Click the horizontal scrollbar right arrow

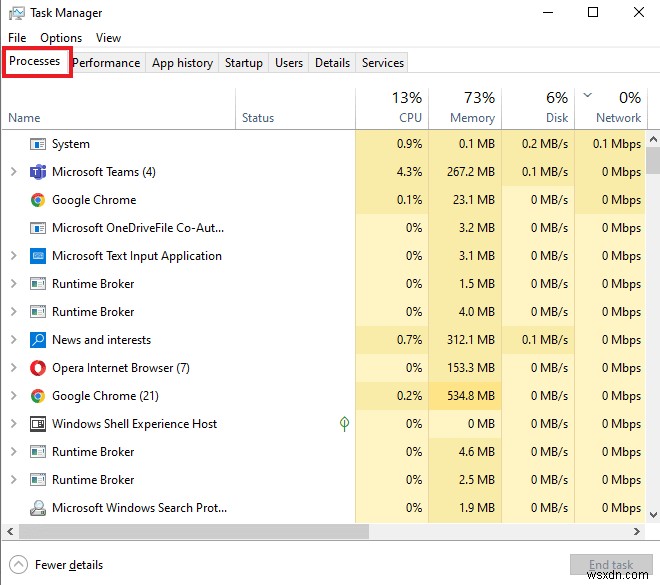(636, 532)
